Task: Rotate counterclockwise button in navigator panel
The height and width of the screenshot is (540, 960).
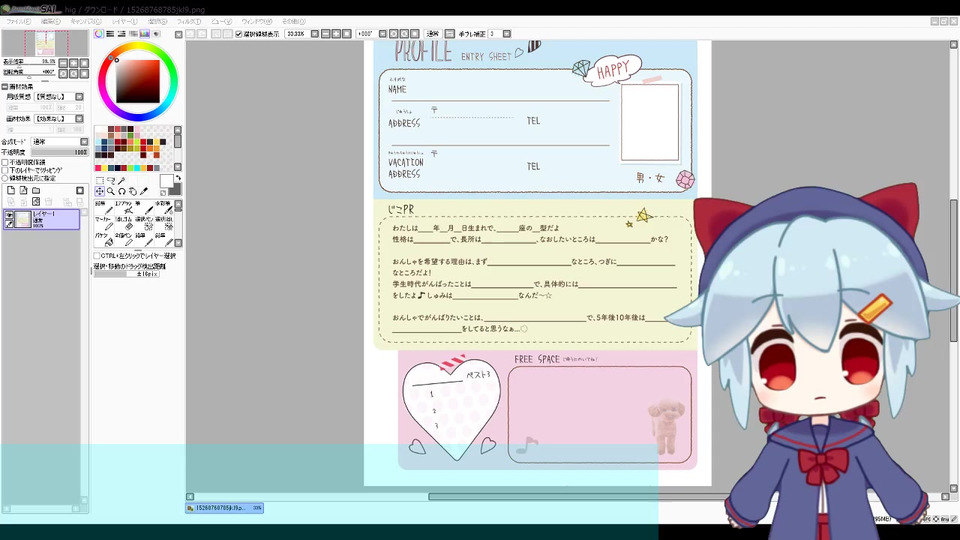Action: (63, 73)
